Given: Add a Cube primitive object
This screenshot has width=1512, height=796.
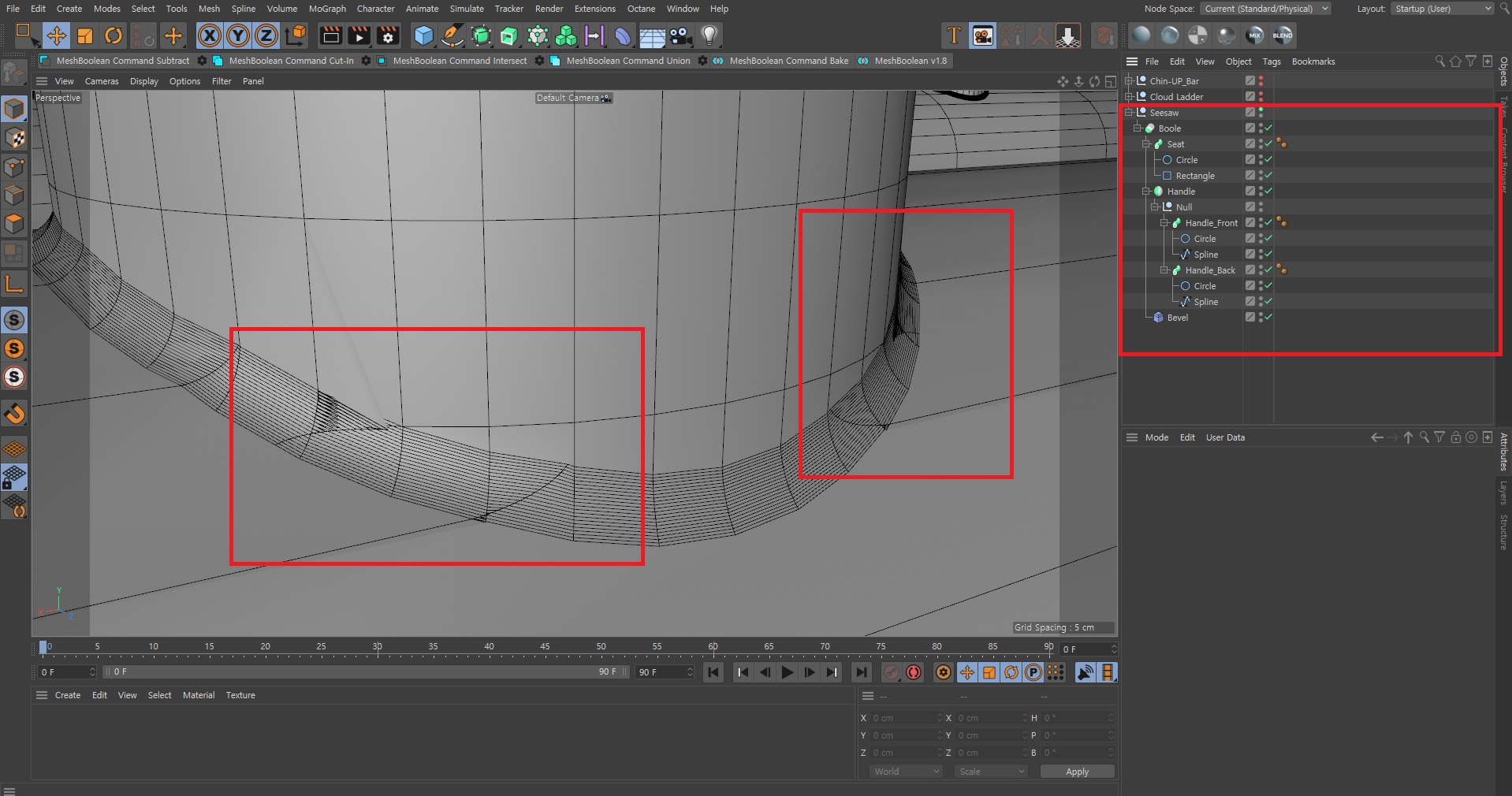Looking at the screenshot, I should tap(423, 35).
